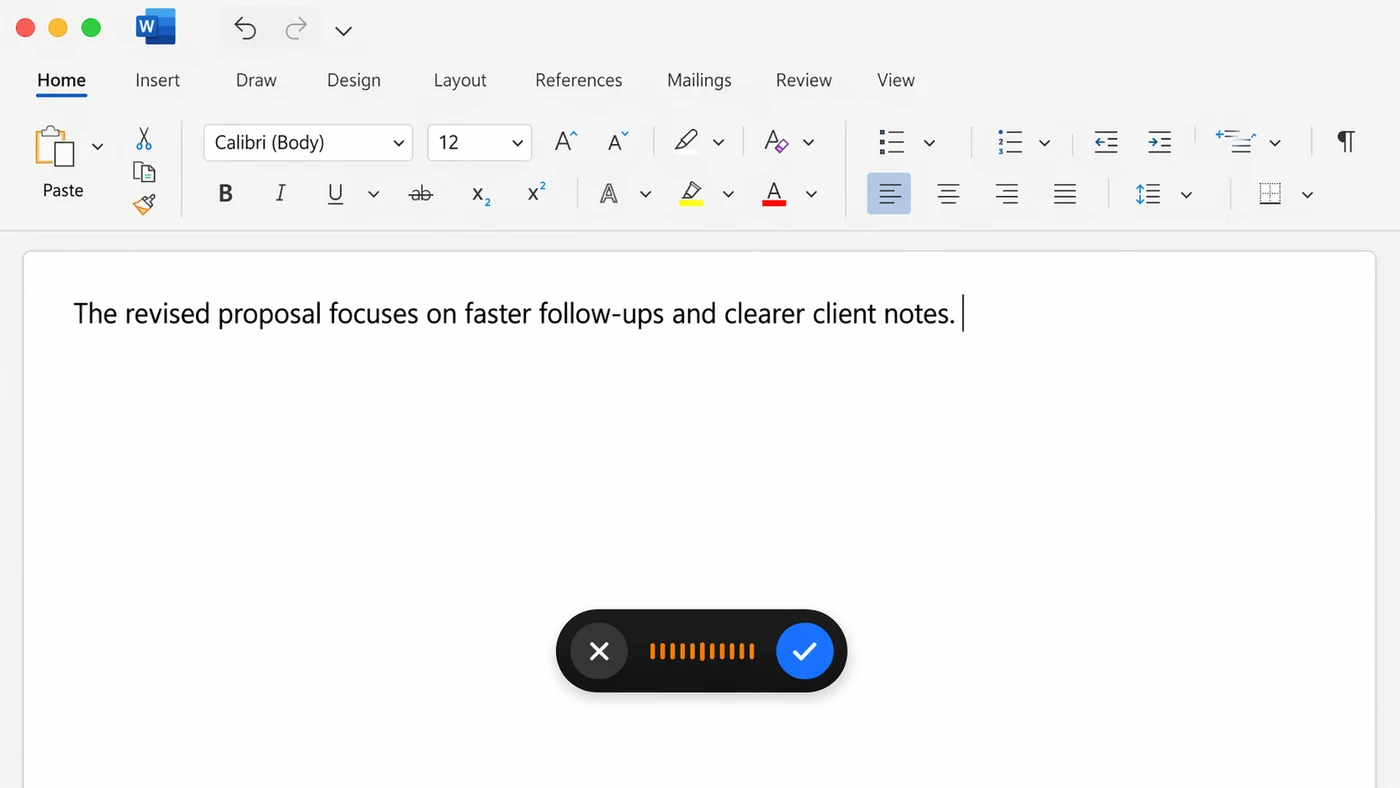1400x788 pixels.
Task: Click the Cut scissors icon
Action: click(x=143, y=137)
